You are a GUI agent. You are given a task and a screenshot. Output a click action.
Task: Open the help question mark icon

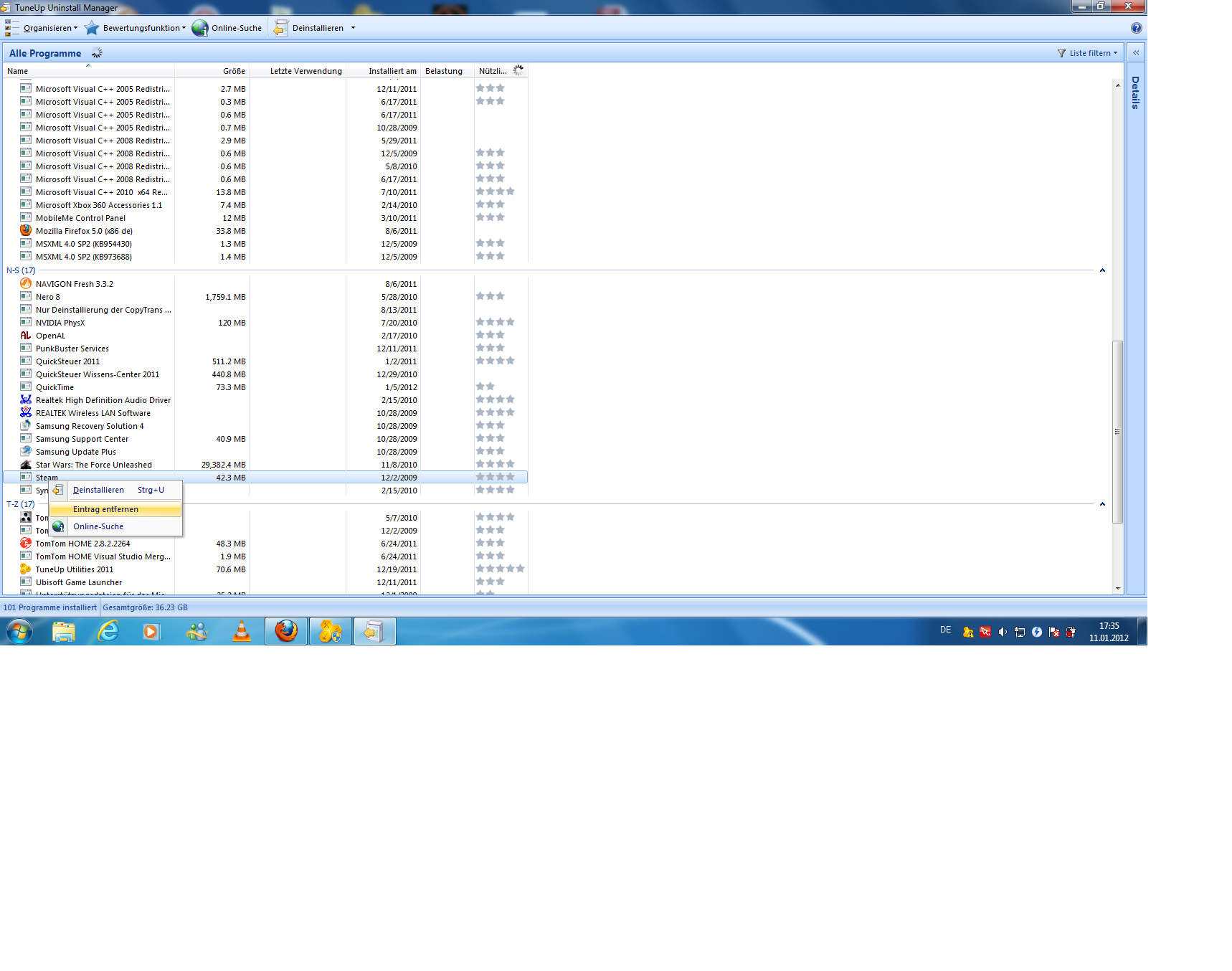(x=1137, y=28)
